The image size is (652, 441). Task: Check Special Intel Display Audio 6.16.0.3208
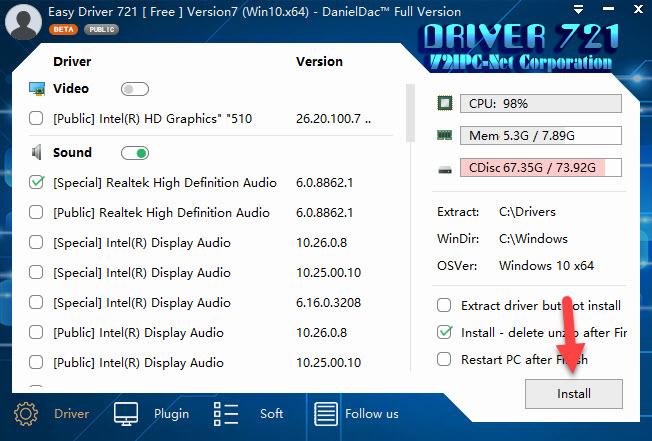36,302
